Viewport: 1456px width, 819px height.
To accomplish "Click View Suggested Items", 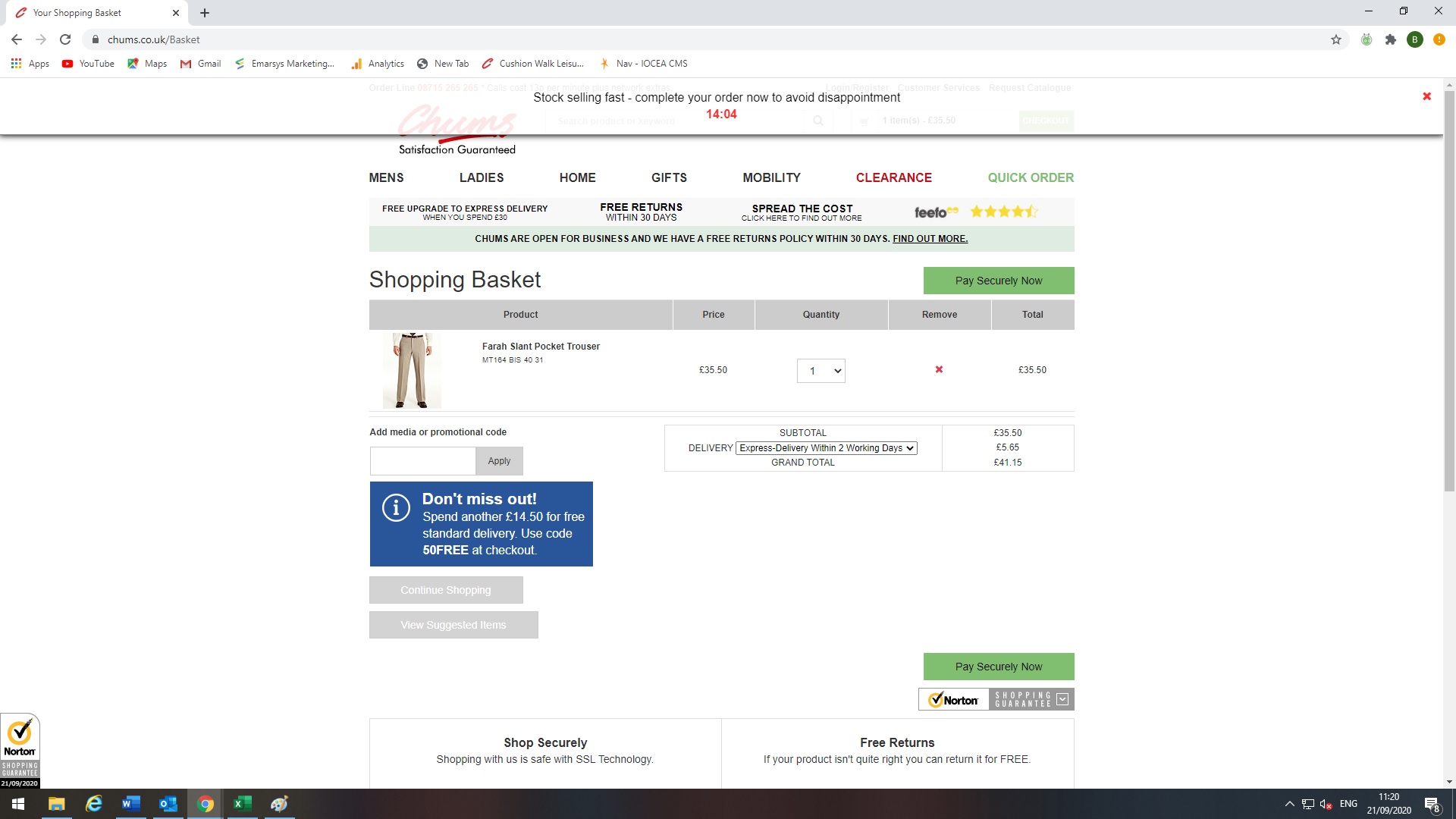I will tap(453, 625).
